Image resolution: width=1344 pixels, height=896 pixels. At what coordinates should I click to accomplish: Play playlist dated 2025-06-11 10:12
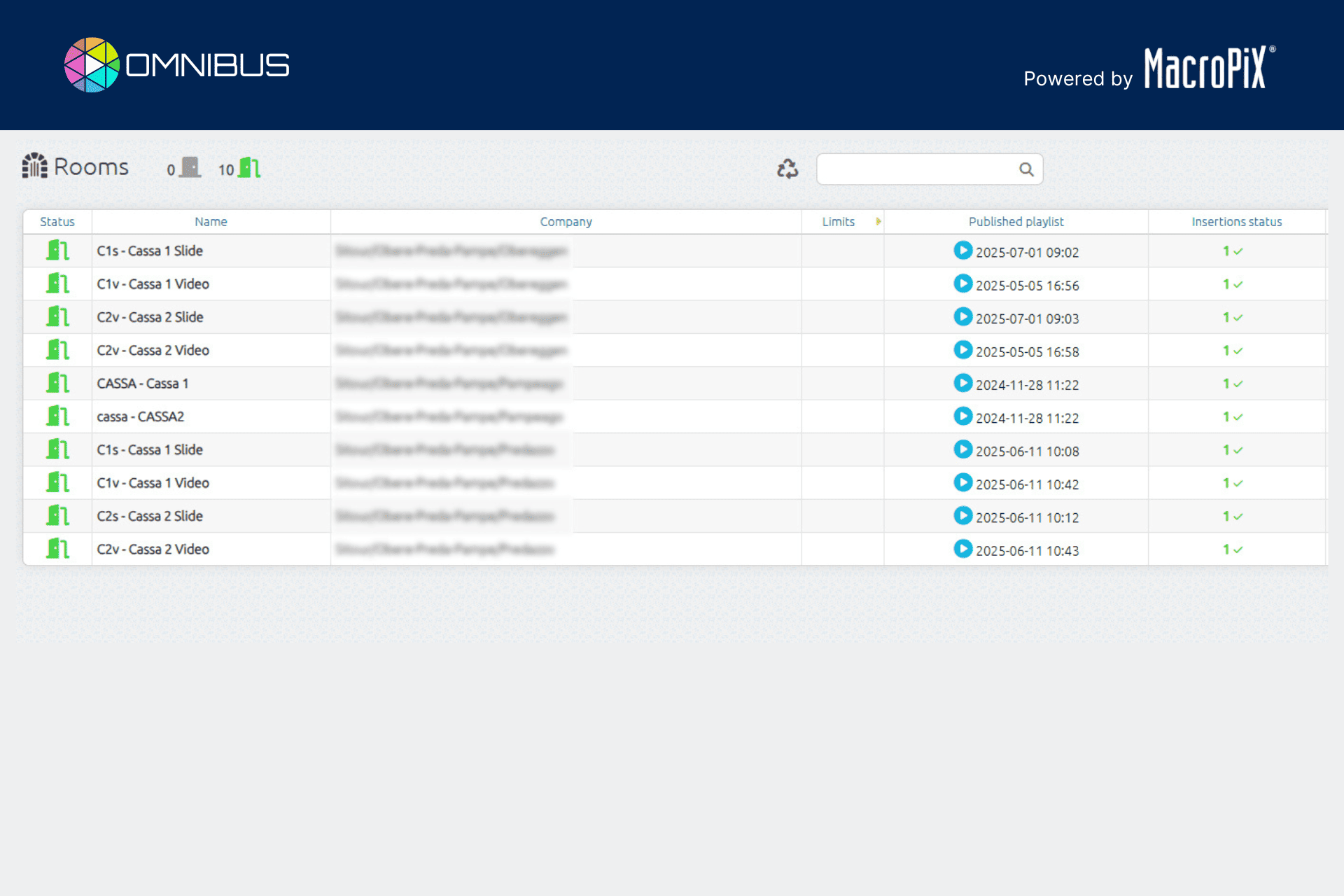pos(963,515)
